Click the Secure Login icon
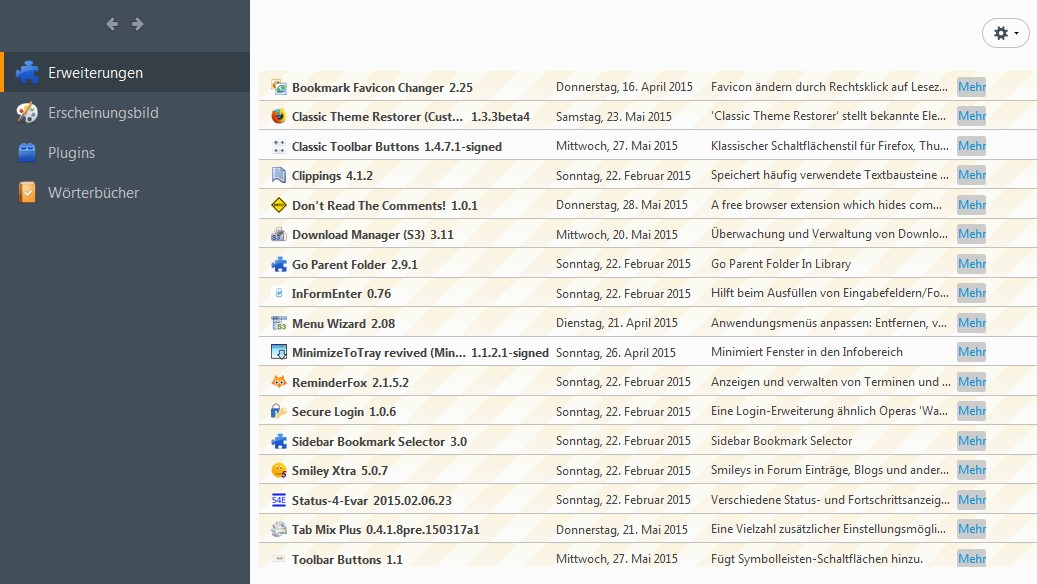Viewport: 1037px width, 584px height. pos(279,412)
